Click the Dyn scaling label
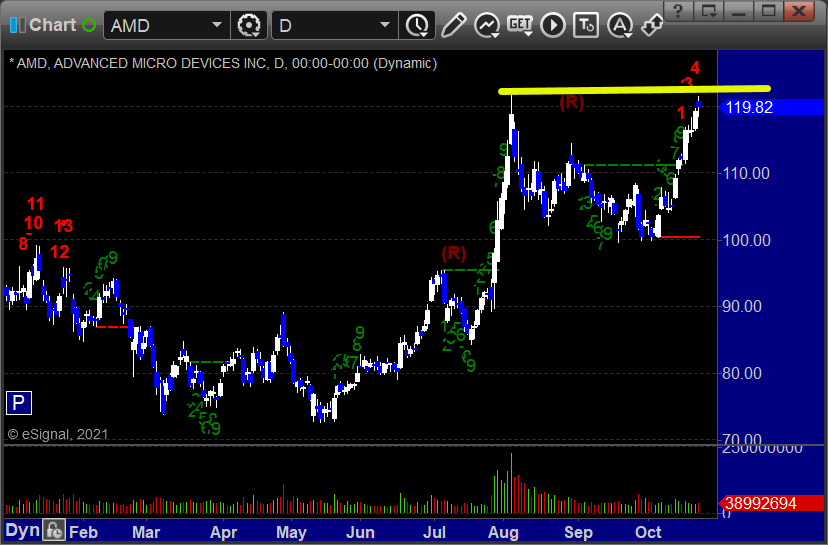This screenshot has width=828, height=545. click(x=23, y=530)
